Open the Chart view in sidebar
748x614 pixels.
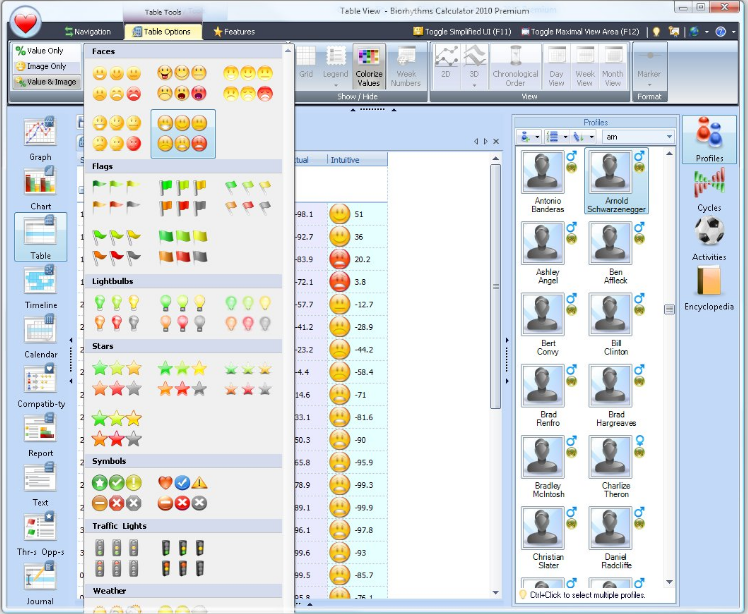(40, 187)
